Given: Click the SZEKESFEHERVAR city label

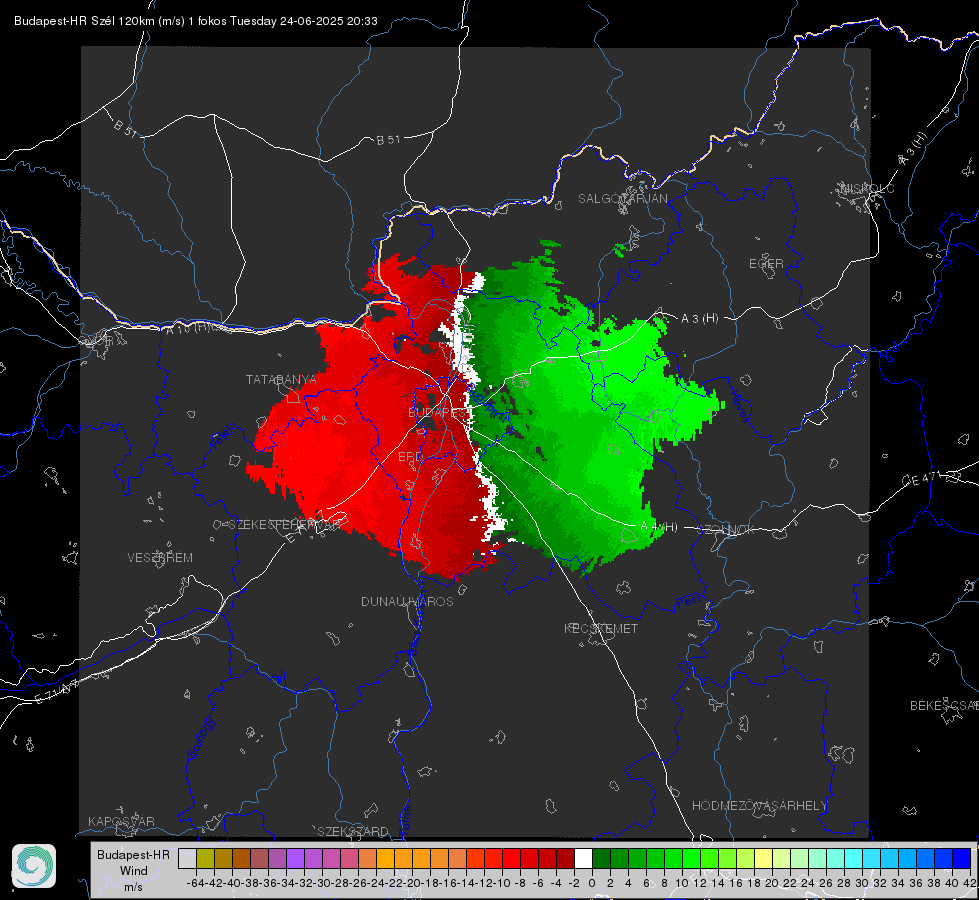Looking at the screenshot, I should pyautogui.click(x=284, y=525).
